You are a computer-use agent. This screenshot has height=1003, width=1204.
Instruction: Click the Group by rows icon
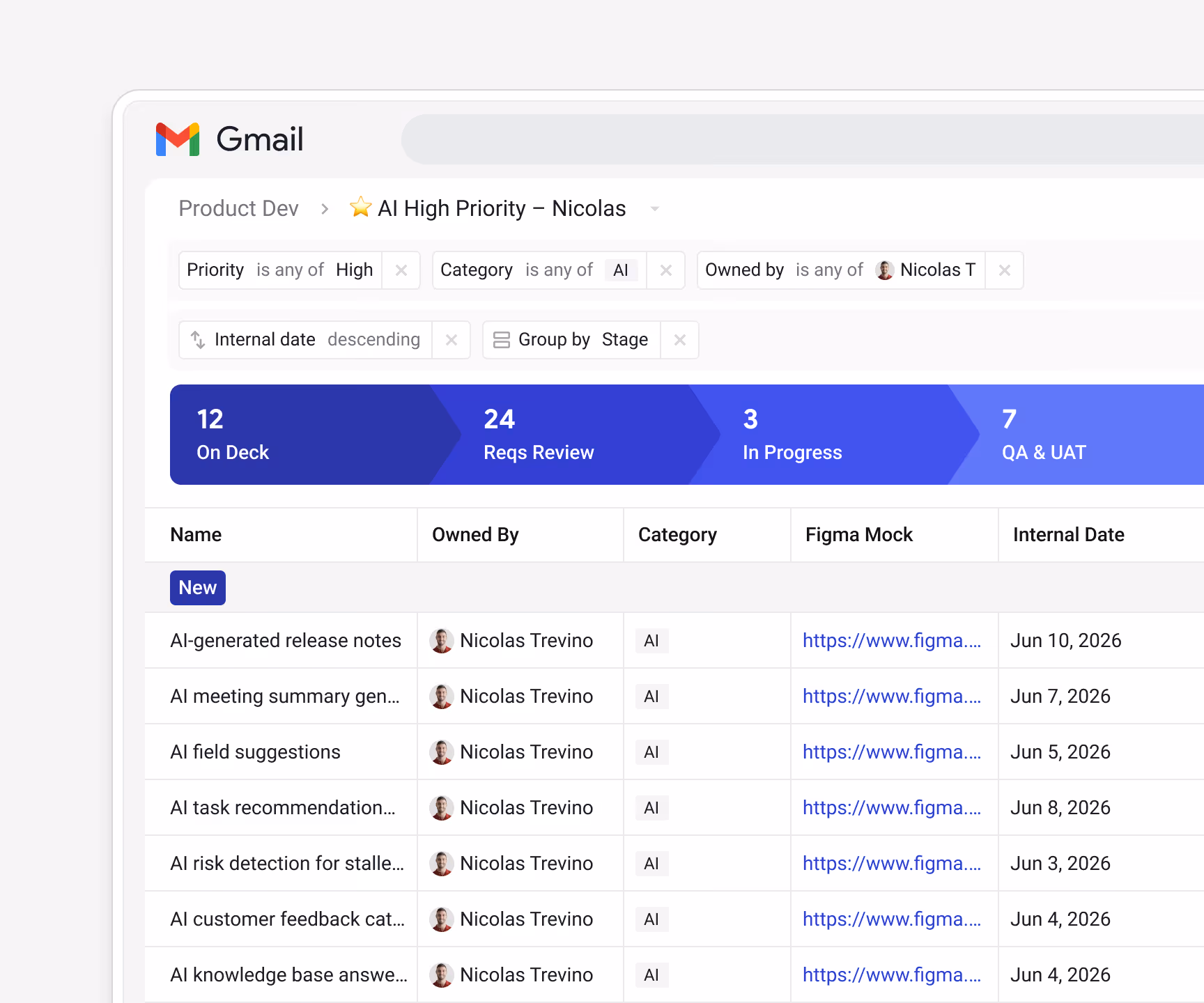click(502, 340)
